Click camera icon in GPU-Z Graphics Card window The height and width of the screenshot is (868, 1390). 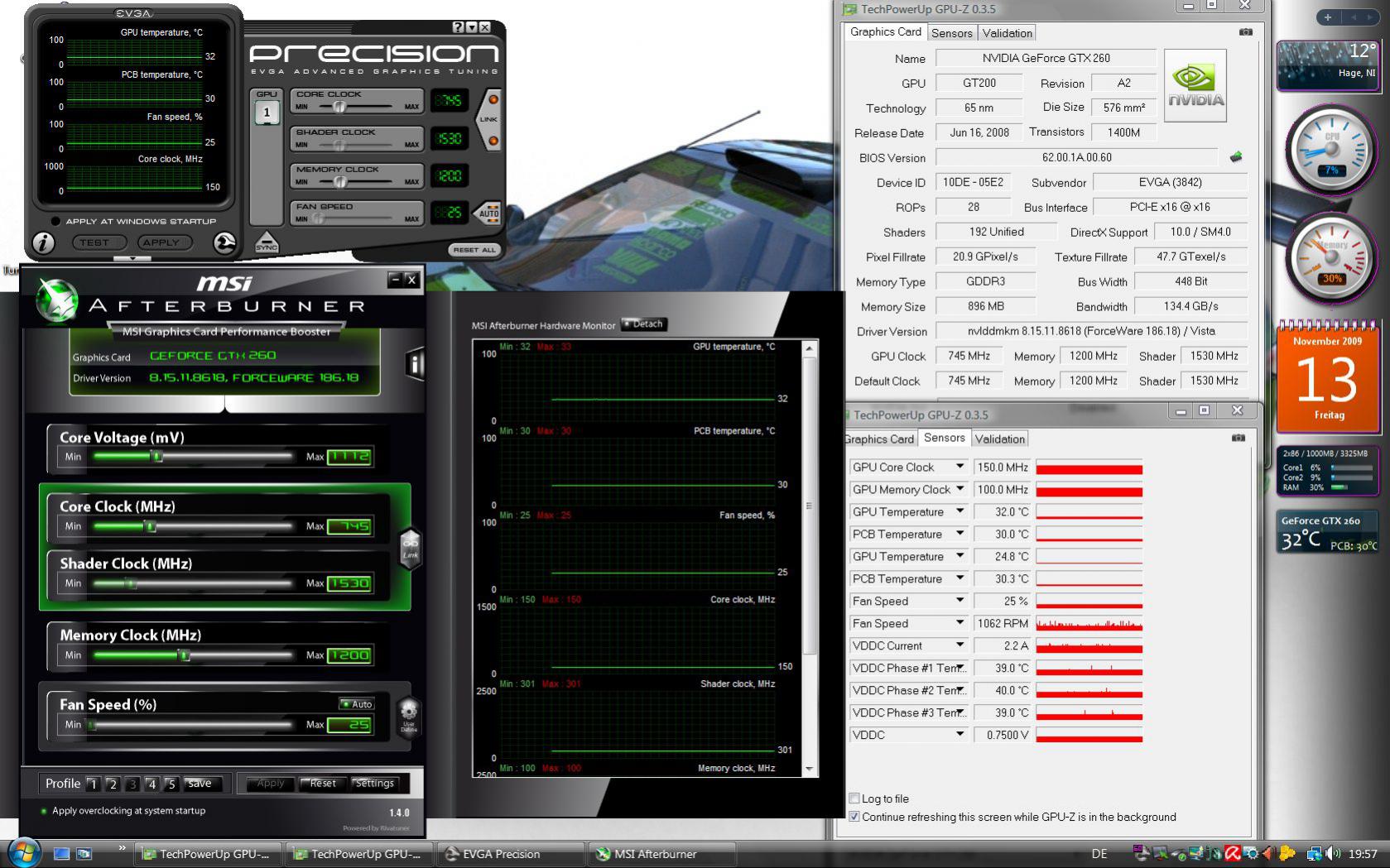click(1245, 32)
